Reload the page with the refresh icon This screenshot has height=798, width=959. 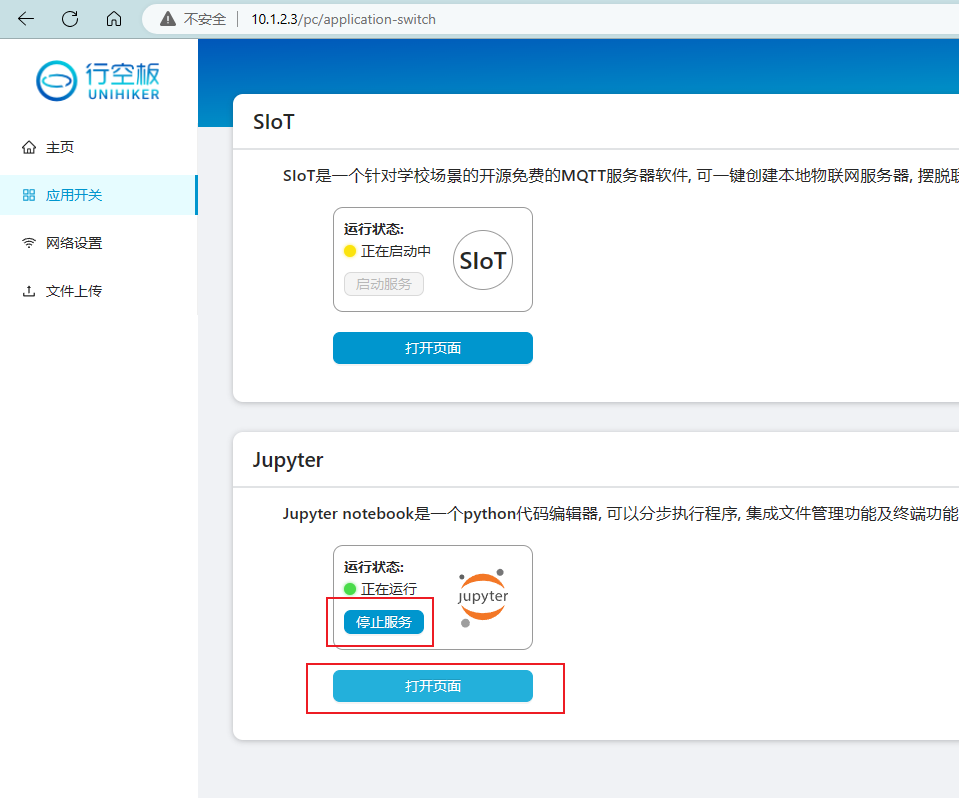pos(70,19)
